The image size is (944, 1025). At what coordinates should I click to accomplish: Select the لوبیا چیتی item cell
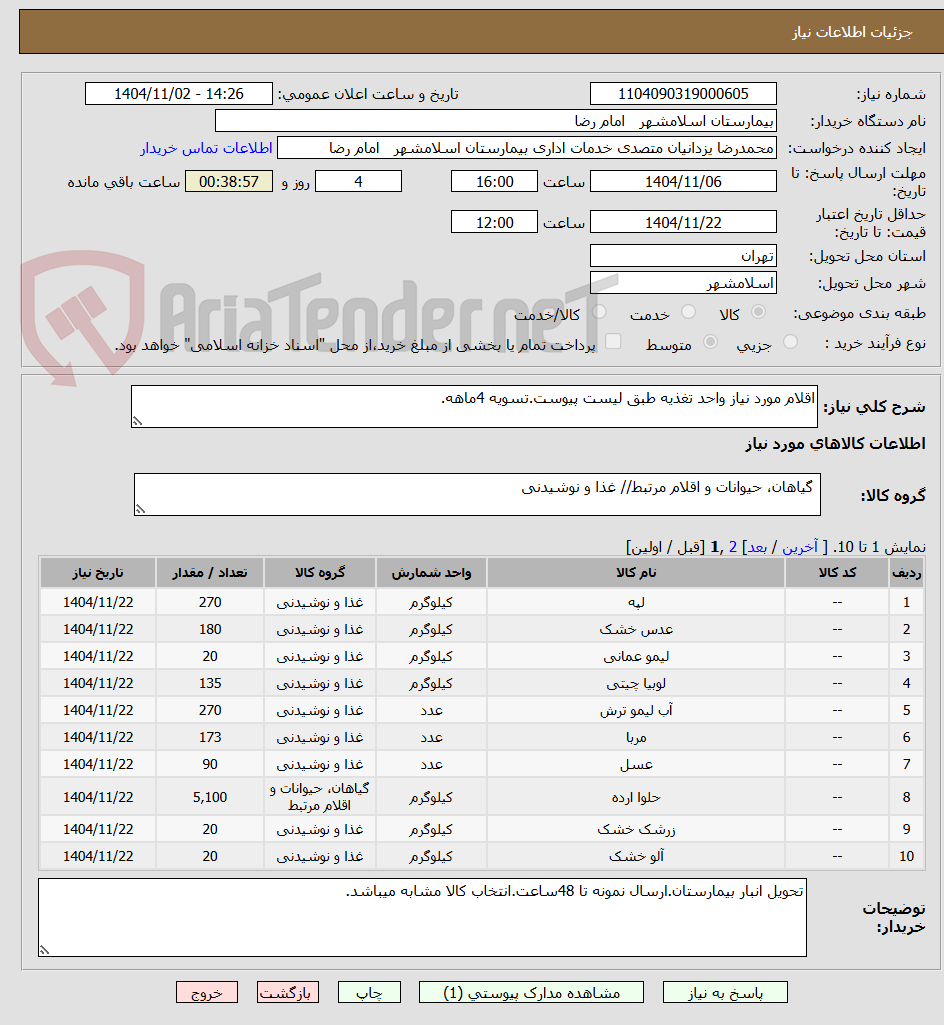[636, 683]
